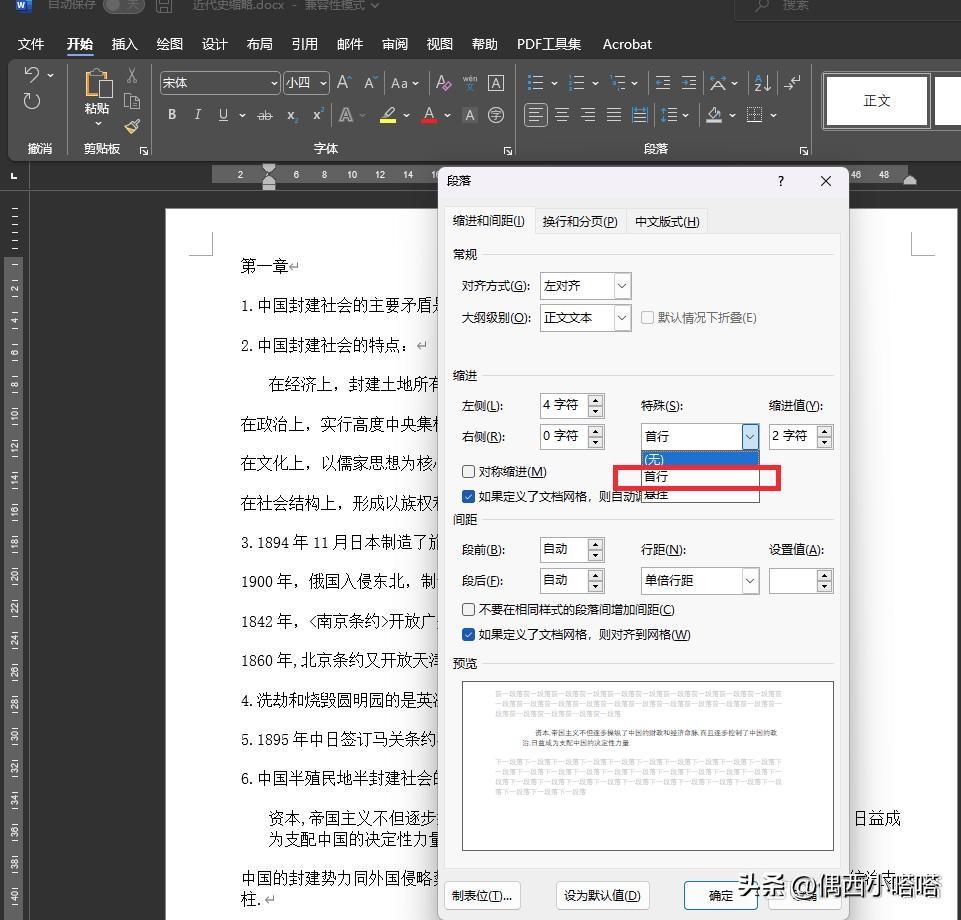Toggle bold formatting in the ribbon

click(171, 115)
